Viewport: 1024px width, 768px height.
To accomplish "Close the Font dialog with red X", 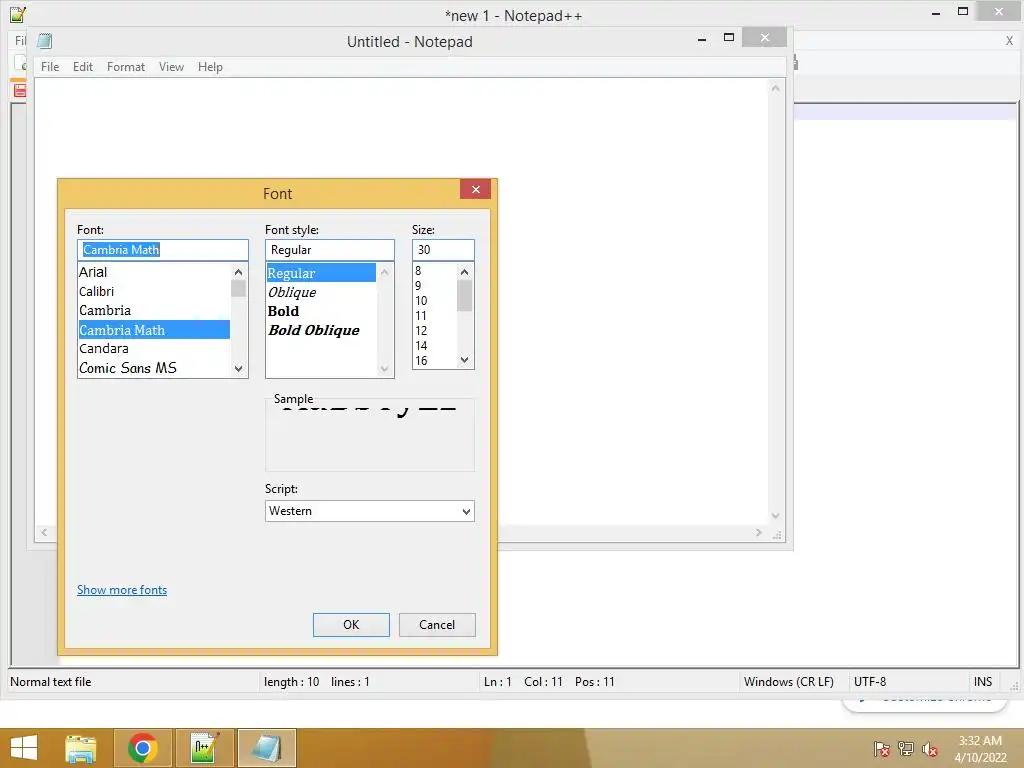I will pos(475,189).
